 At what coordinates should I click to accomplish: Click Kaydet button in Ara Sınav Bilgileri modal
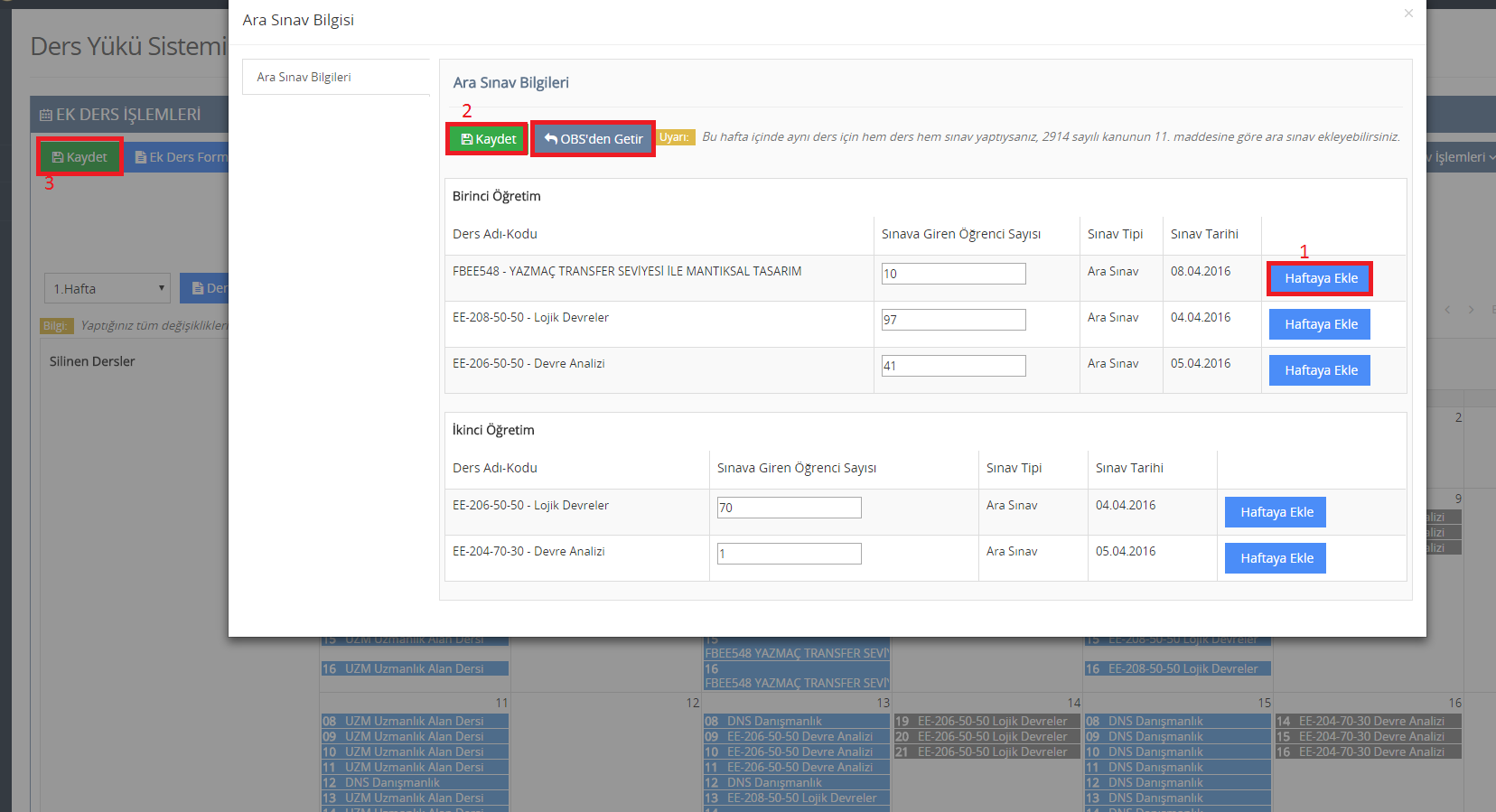click(x=487, y=139)
